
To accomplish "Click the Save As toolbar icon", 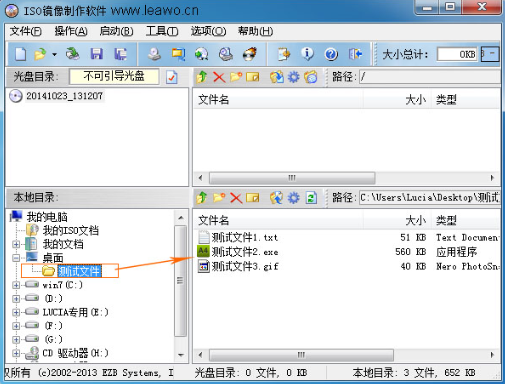I will 120,54.
